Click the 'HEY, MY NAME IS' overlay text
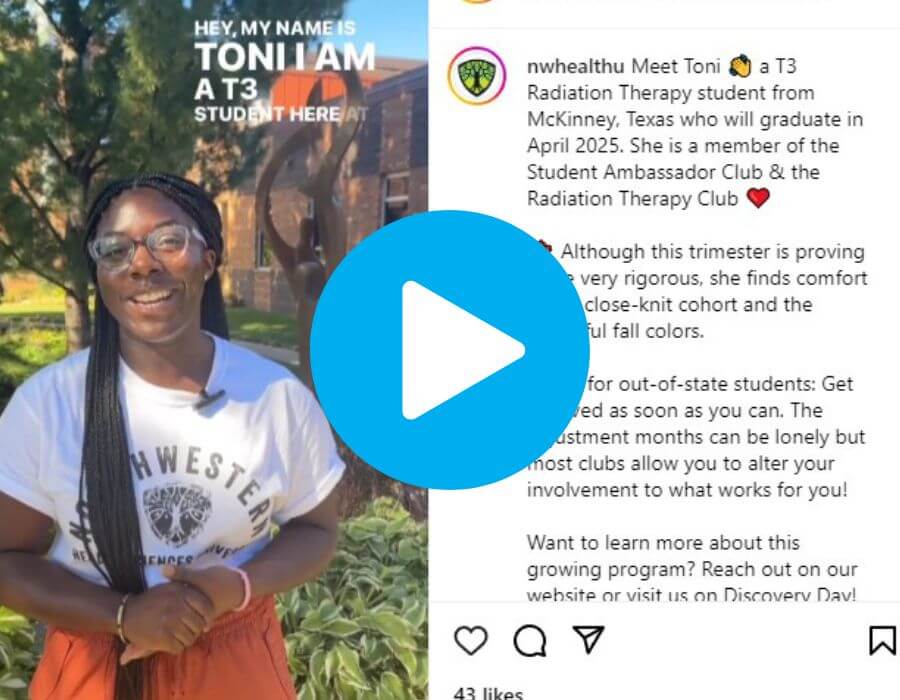The height and width of the screenshot is (700, 900). pyautogui.click(x=274, y=28)
